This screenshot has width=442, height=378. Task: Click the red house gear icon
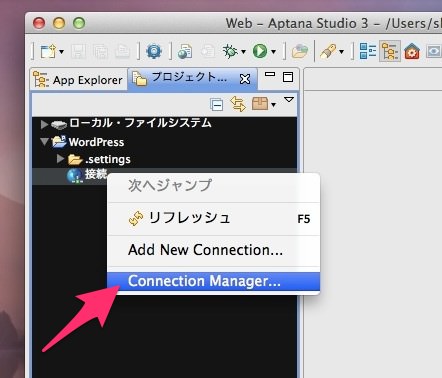[412, 52]
